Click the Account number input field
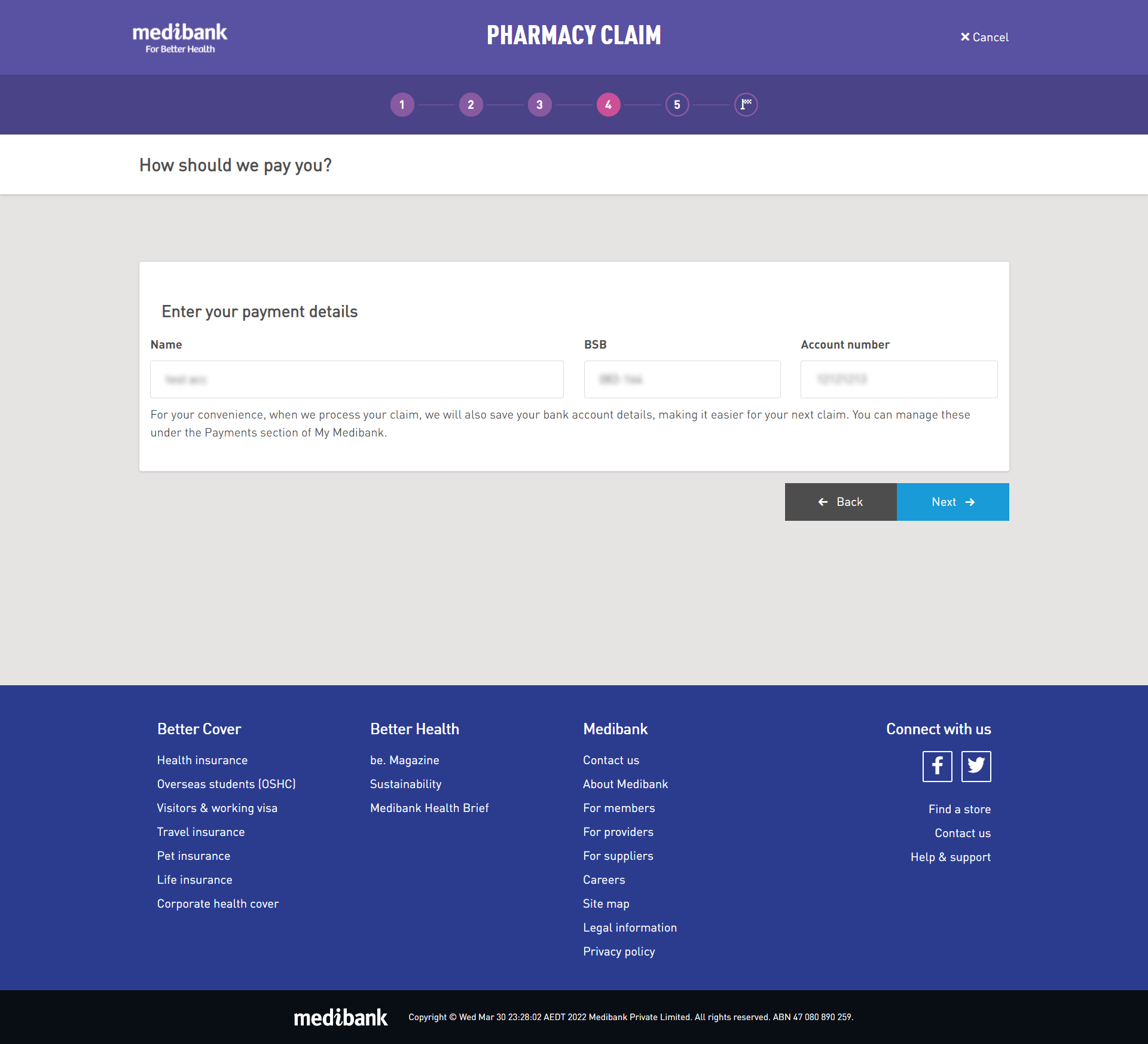 (899, 379)
